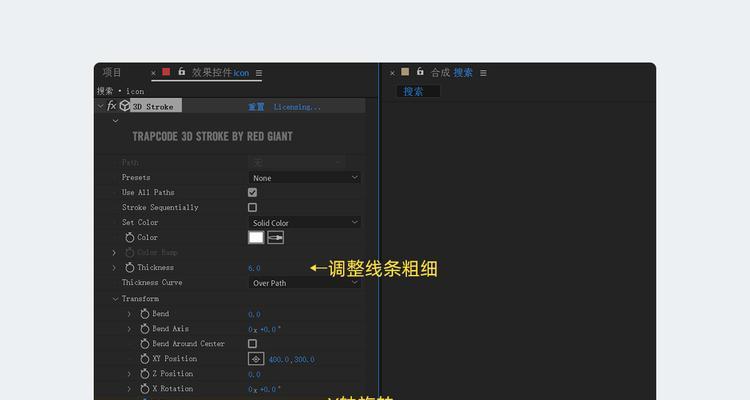Click the XY Position crosshair point picker
This screenshot has height=400, width=750.
coord(256,359)
